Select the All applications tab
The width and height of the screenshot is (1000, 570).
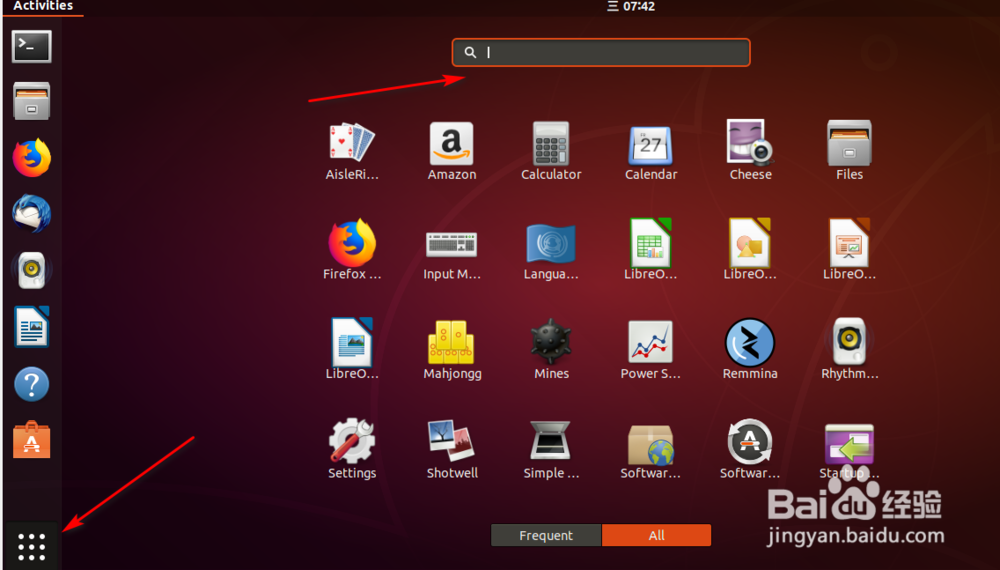[x=656, y=536]
